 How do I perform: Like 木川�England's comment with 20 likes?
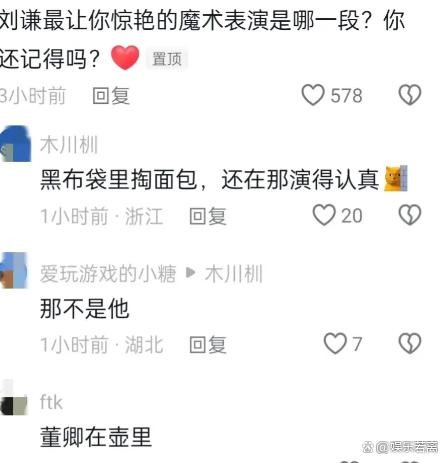(x=324, y=215)
